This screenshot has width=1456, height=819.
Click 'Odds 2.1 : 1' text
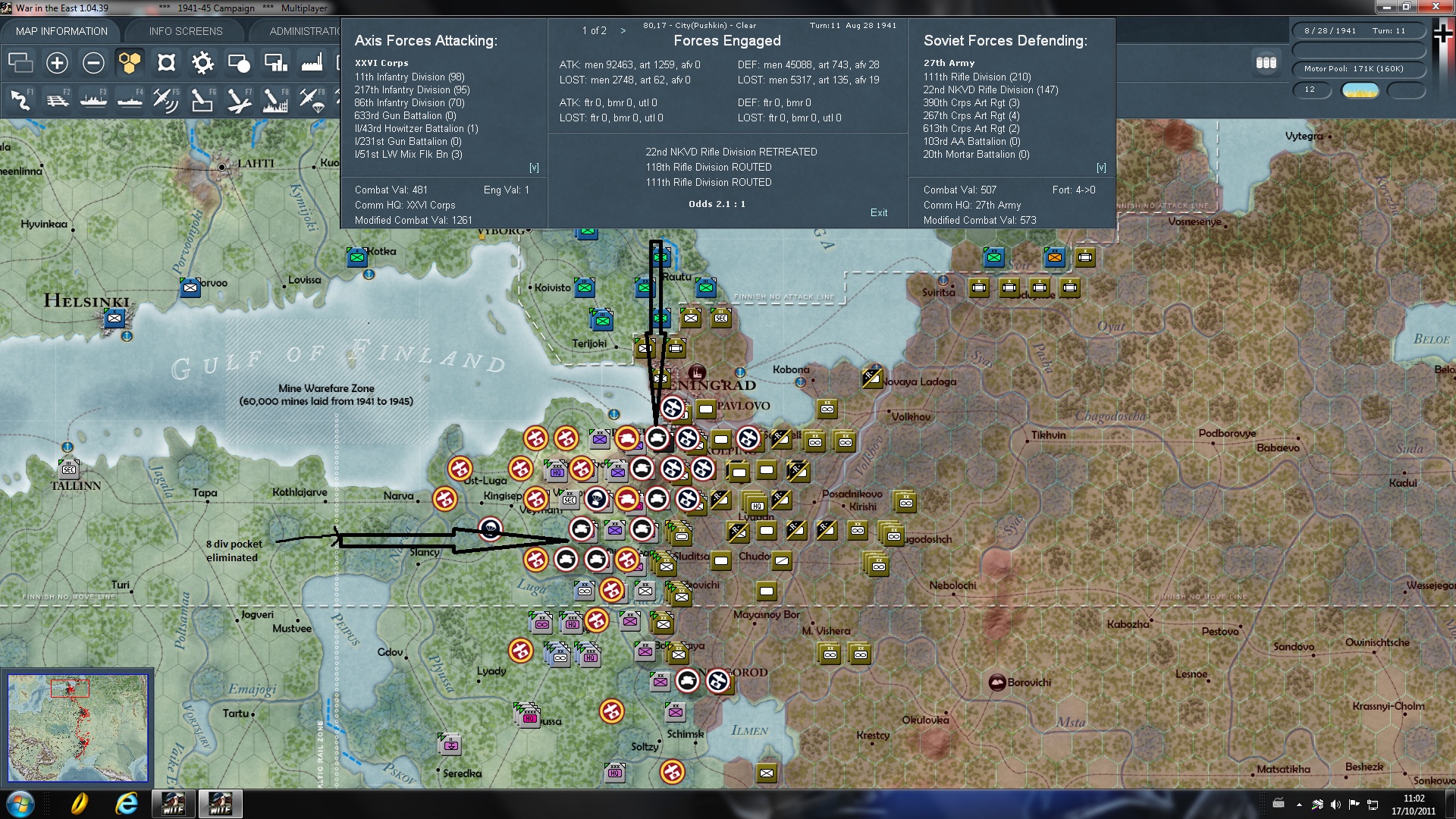(x=717, y=204)
